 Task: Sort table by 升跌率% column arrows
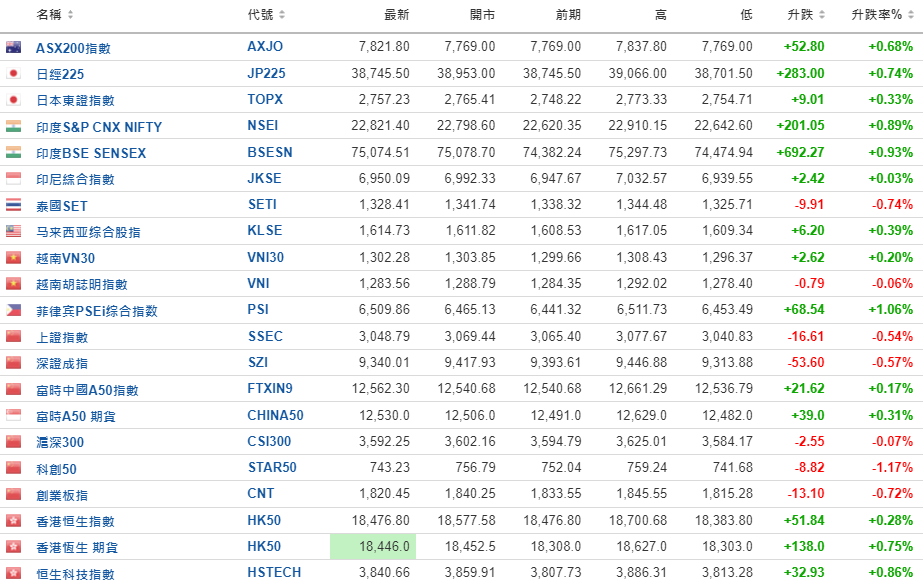[x=911, y=15]
